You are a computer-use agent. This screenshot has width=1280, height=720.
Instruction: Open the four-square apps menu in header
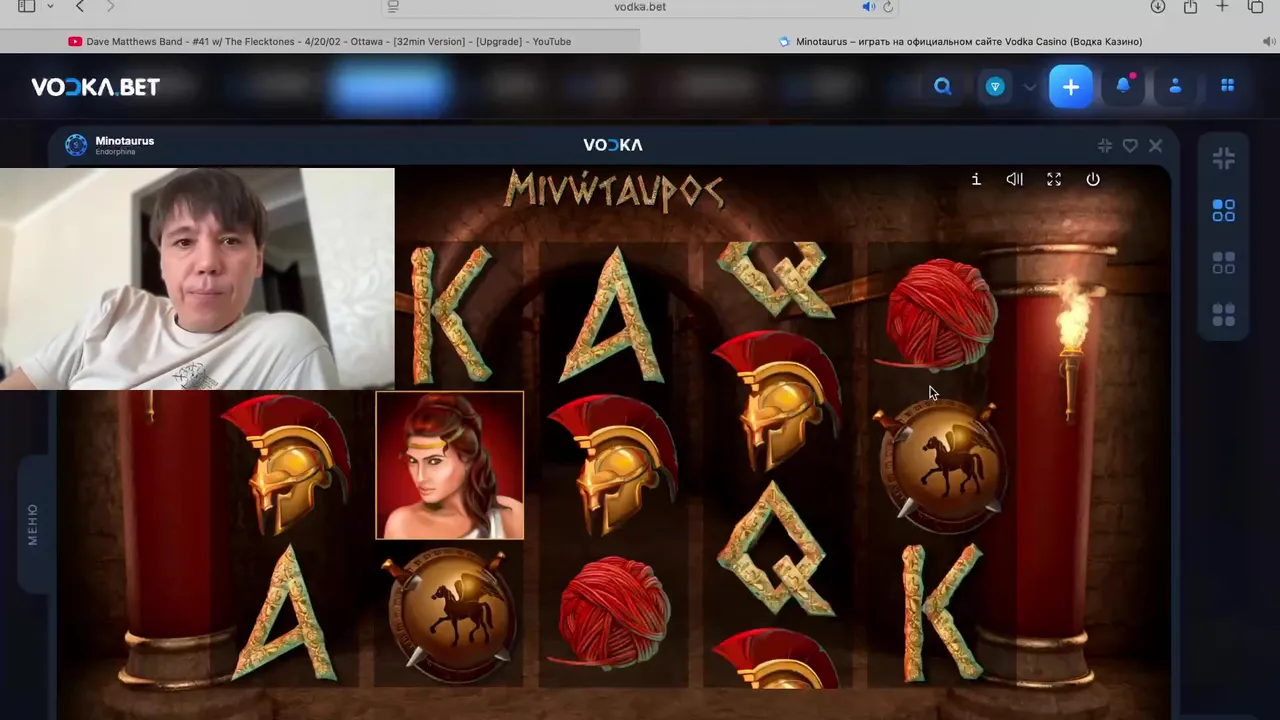pos(1227,86)
